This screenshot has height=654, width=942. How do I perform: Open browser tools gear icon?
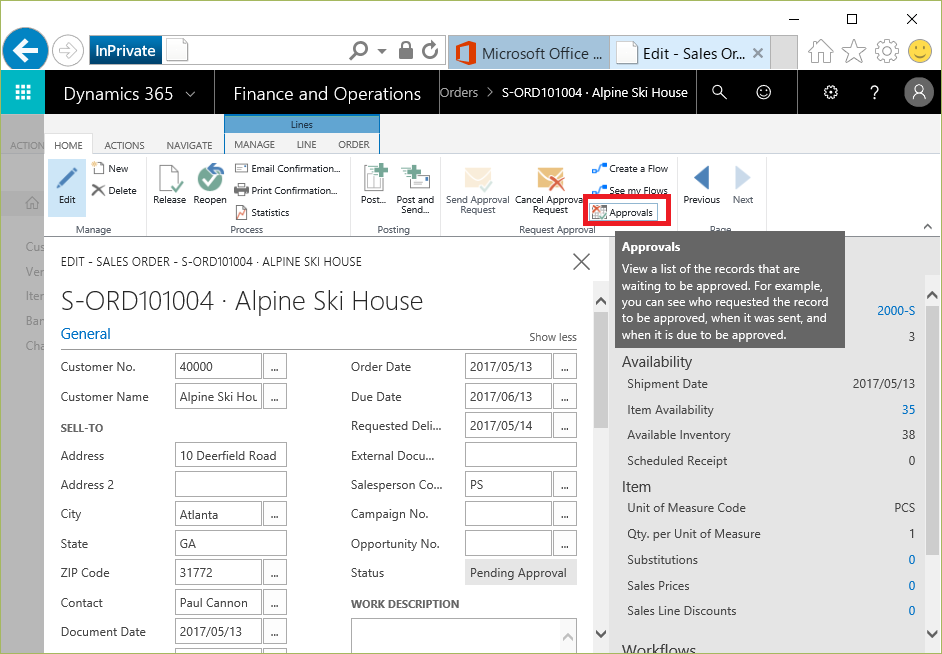pos(887,52)
